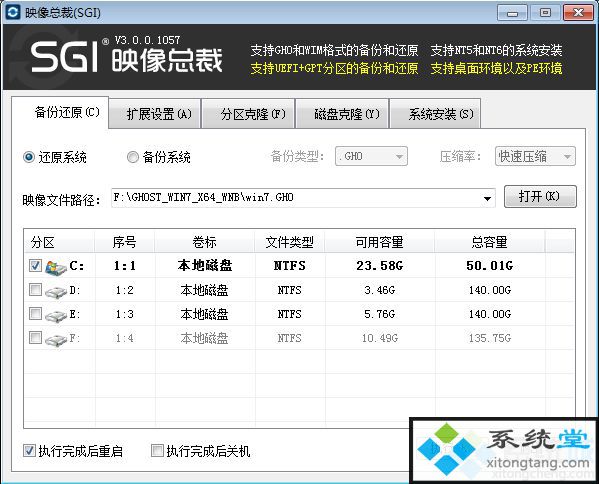Close the 映像总裁 window
This screenshot has width=599, height=484.
[x=578, y=13]
